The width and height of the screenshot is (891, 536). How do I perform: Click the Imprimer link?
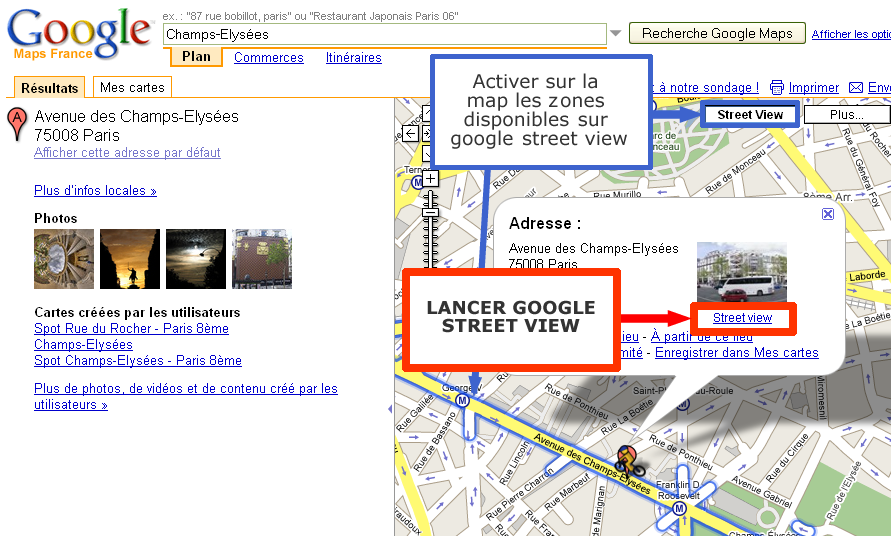814,88
